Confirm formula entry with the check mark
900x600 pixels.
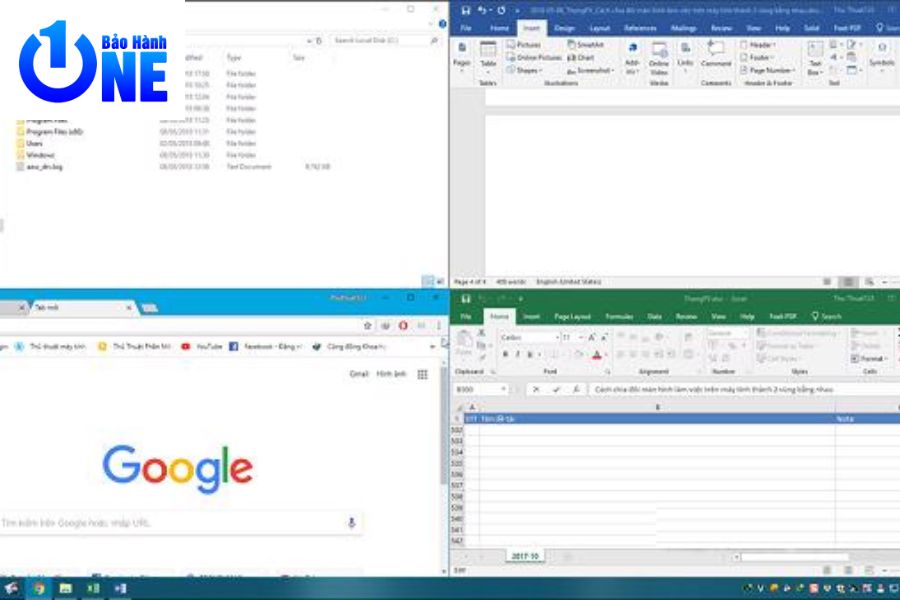click(x=556, y=389)
